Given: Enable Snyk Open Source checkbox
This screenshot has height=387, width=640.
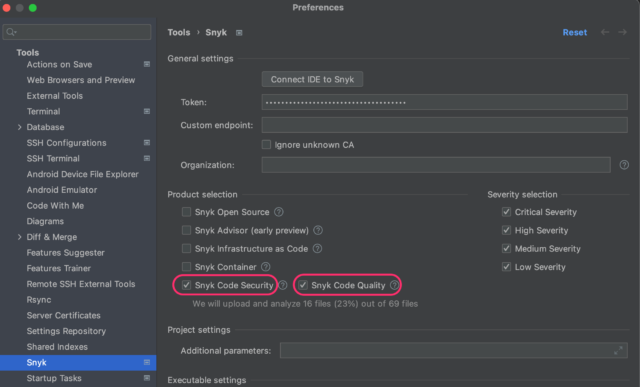Looking at the screenshot, I should 187,212.
